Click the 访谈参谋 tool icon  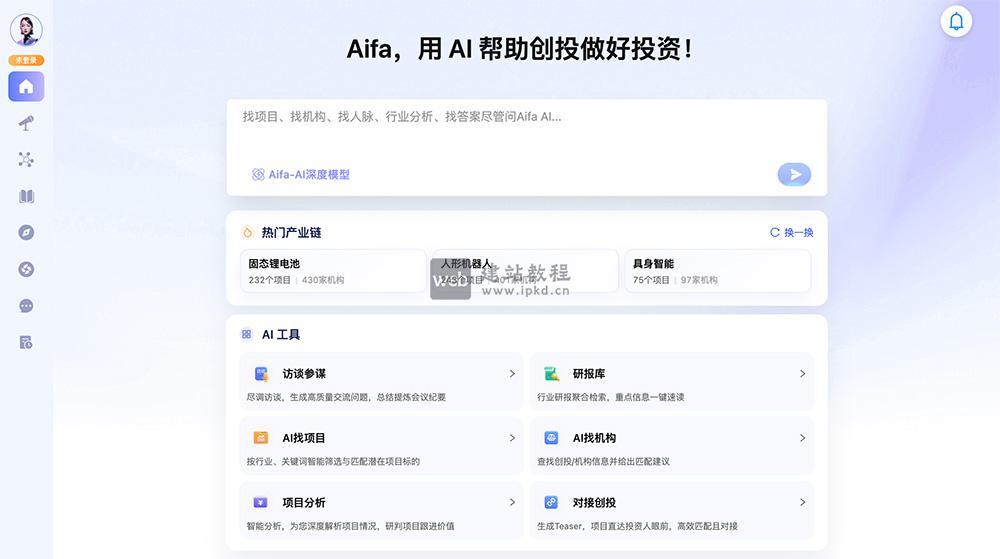click(x=261, y=374)
